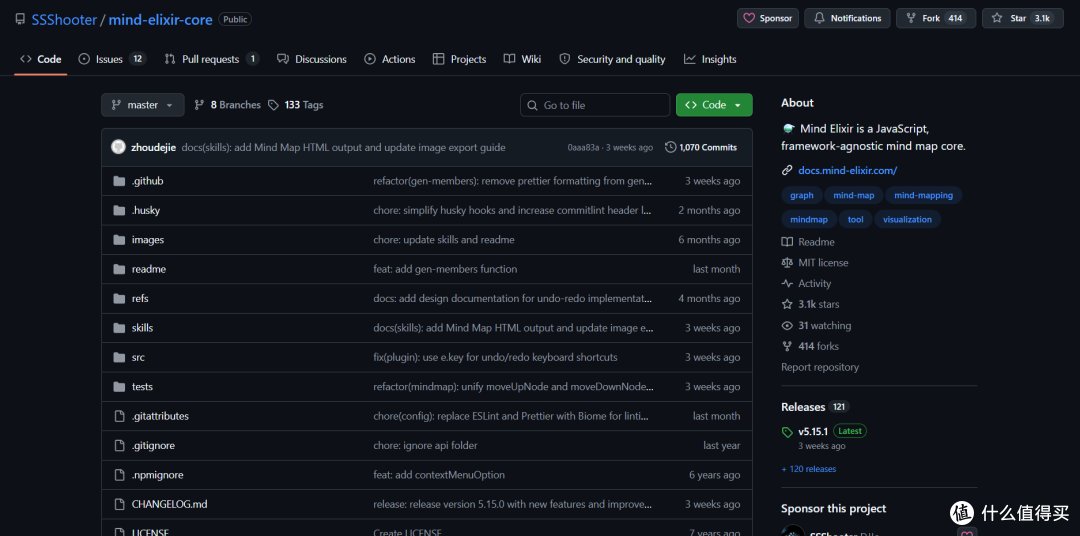Open the Projects tab
Viewport: 1080px width, 536px height.
pyautogui.click(x=459, y=59)
